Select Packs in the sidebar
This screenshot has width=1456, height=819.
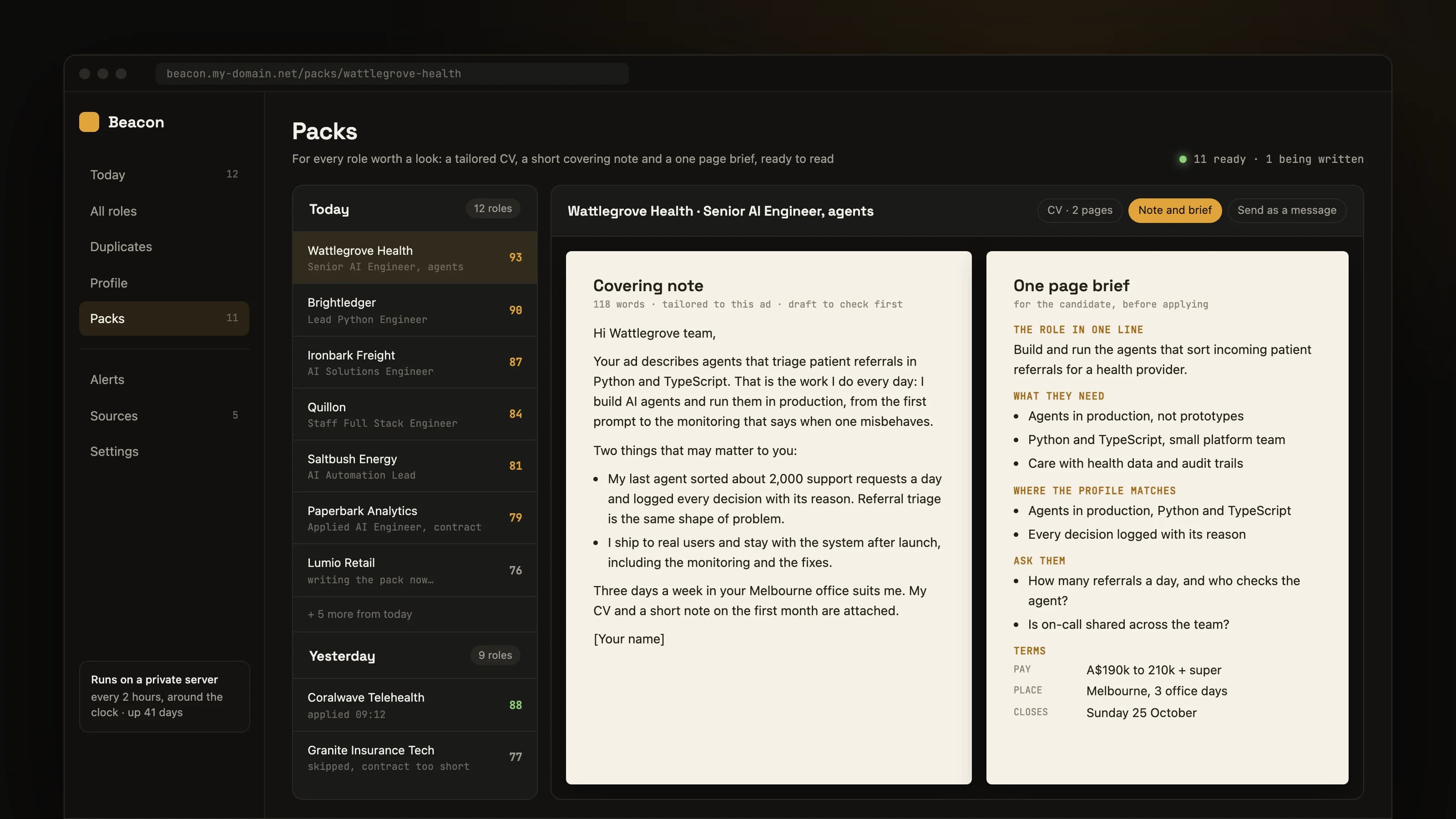(x=164, y=318)
